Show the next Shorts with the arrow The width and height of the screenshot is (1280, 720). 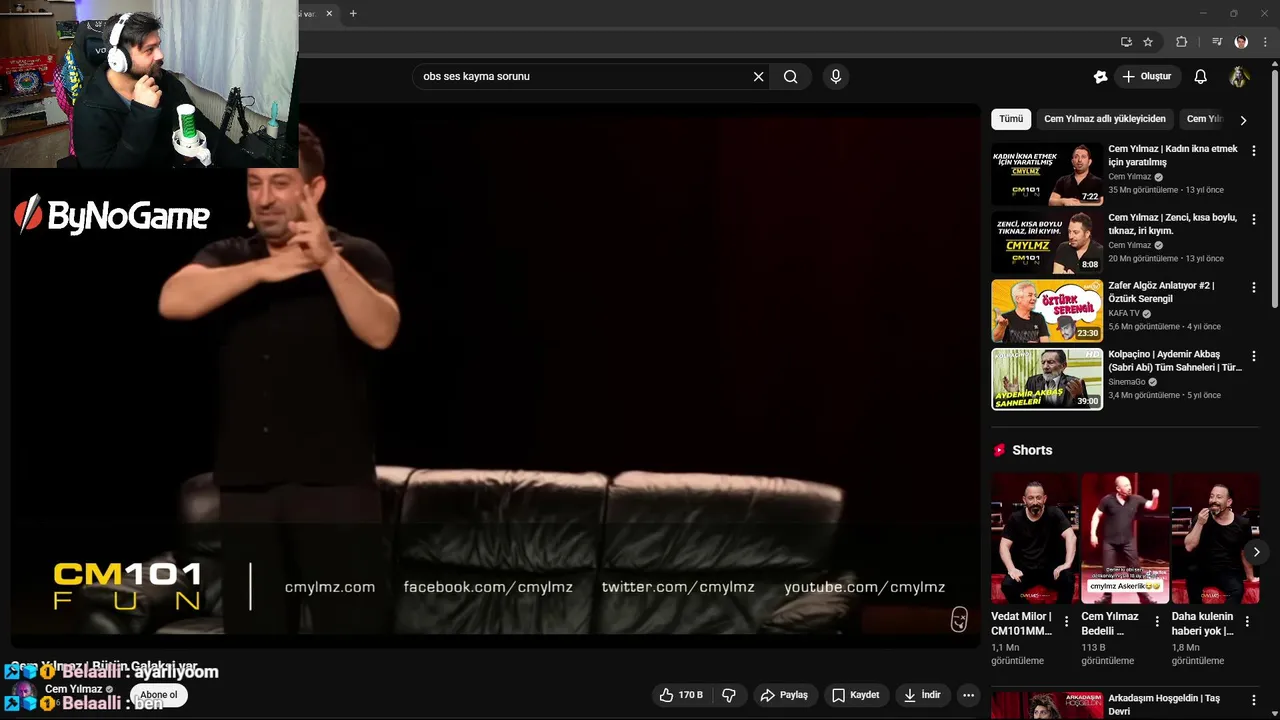(1256, 552)
